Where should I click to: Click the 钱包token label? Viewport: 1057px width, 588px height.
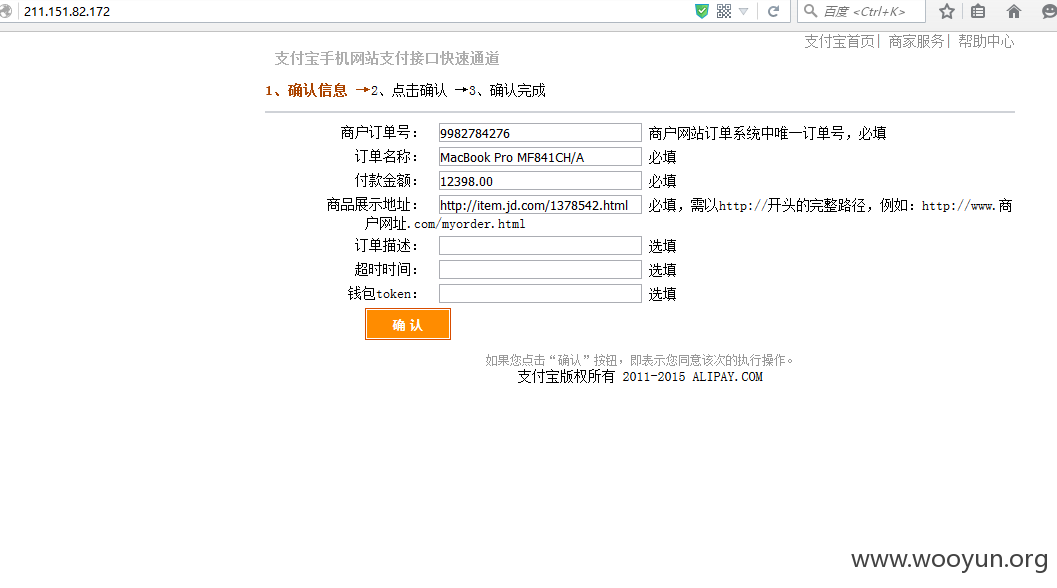point(383,293)
